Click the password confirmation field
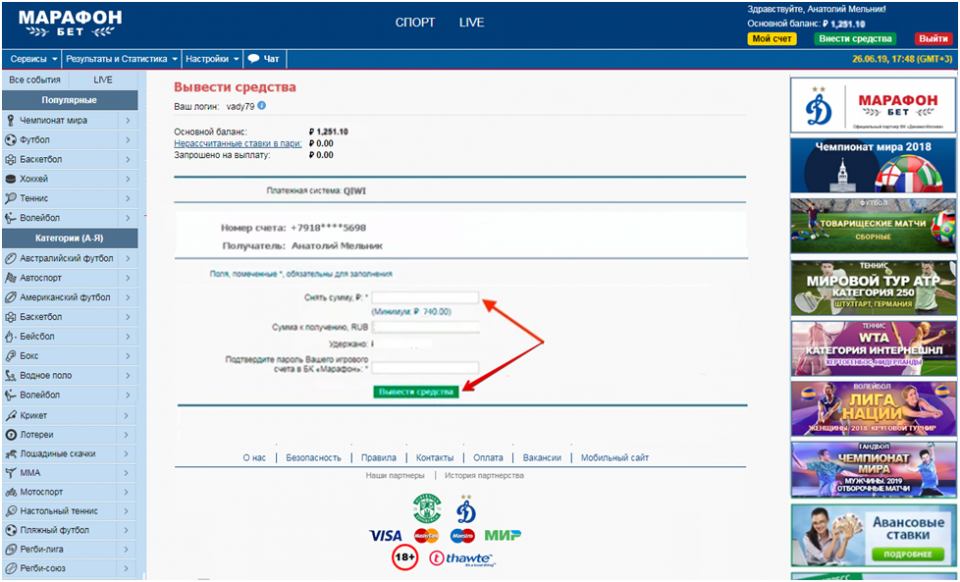The image size is (960, 582). tap(425, 368)
